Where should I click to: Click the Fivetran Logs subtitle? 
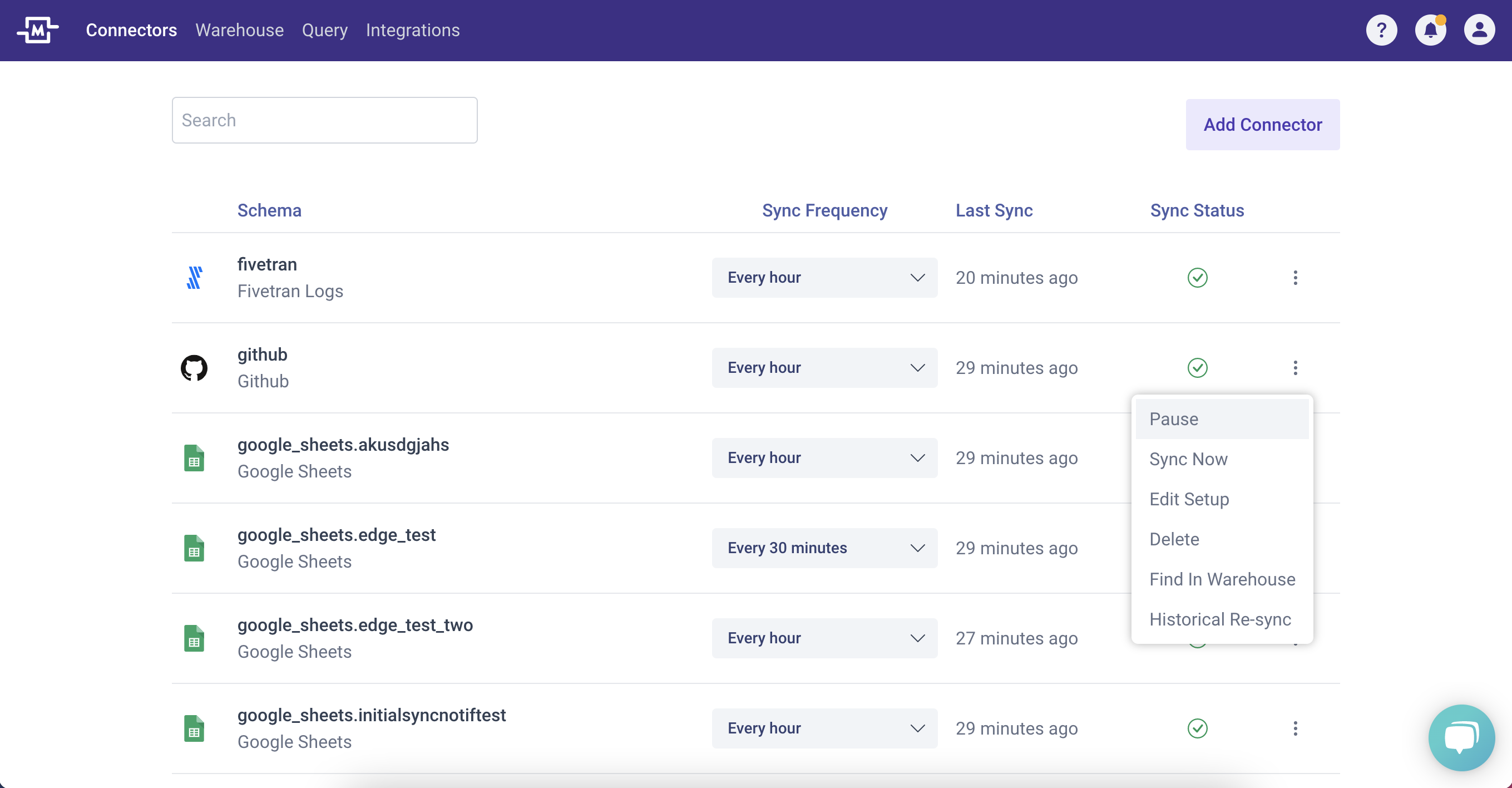pyautogui.click(x=290, y=291)
